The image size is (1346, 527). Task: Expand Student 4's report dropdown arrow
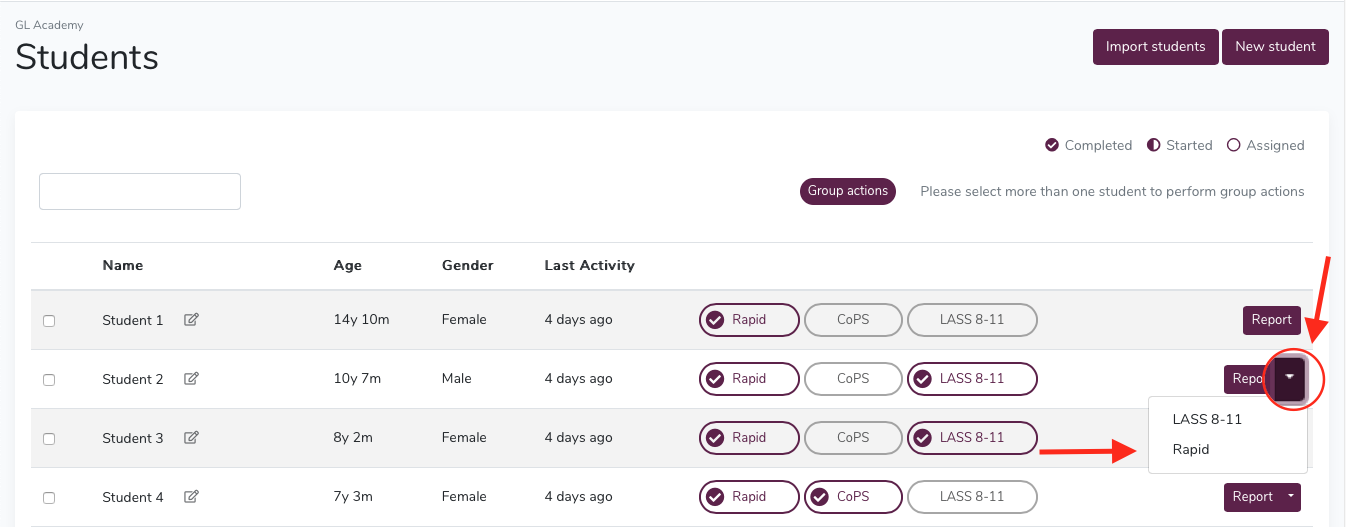1291,497
